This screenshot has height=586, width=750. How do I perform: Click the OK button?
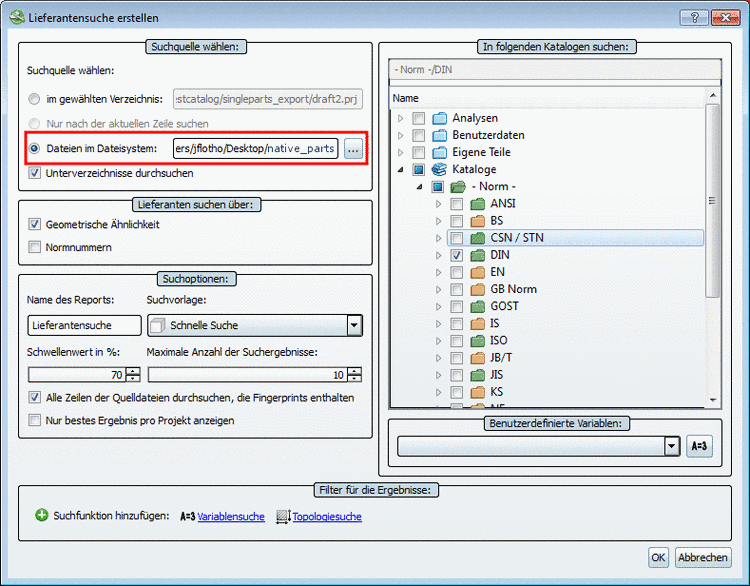click(658, 558)
